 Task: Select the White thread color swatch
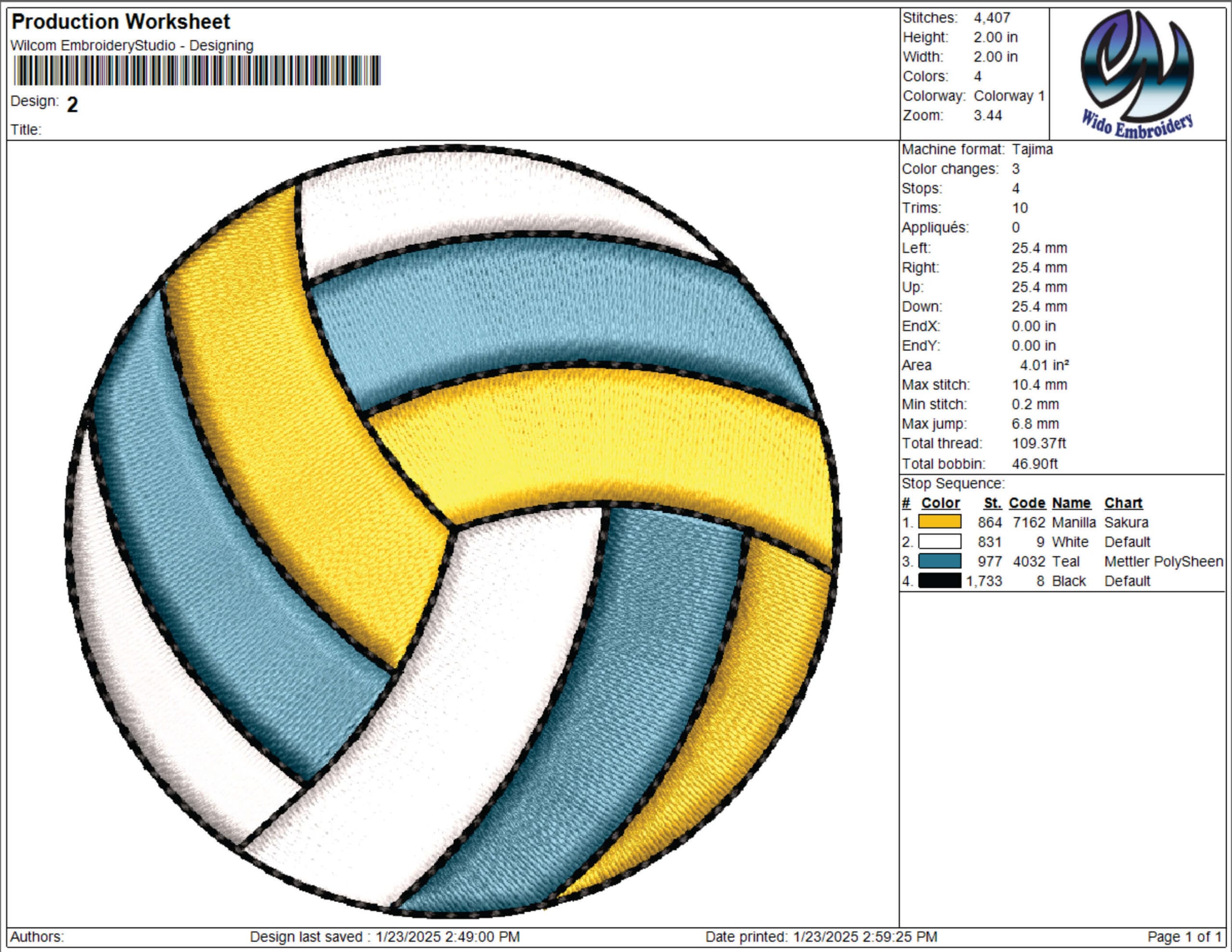point(940,541)
